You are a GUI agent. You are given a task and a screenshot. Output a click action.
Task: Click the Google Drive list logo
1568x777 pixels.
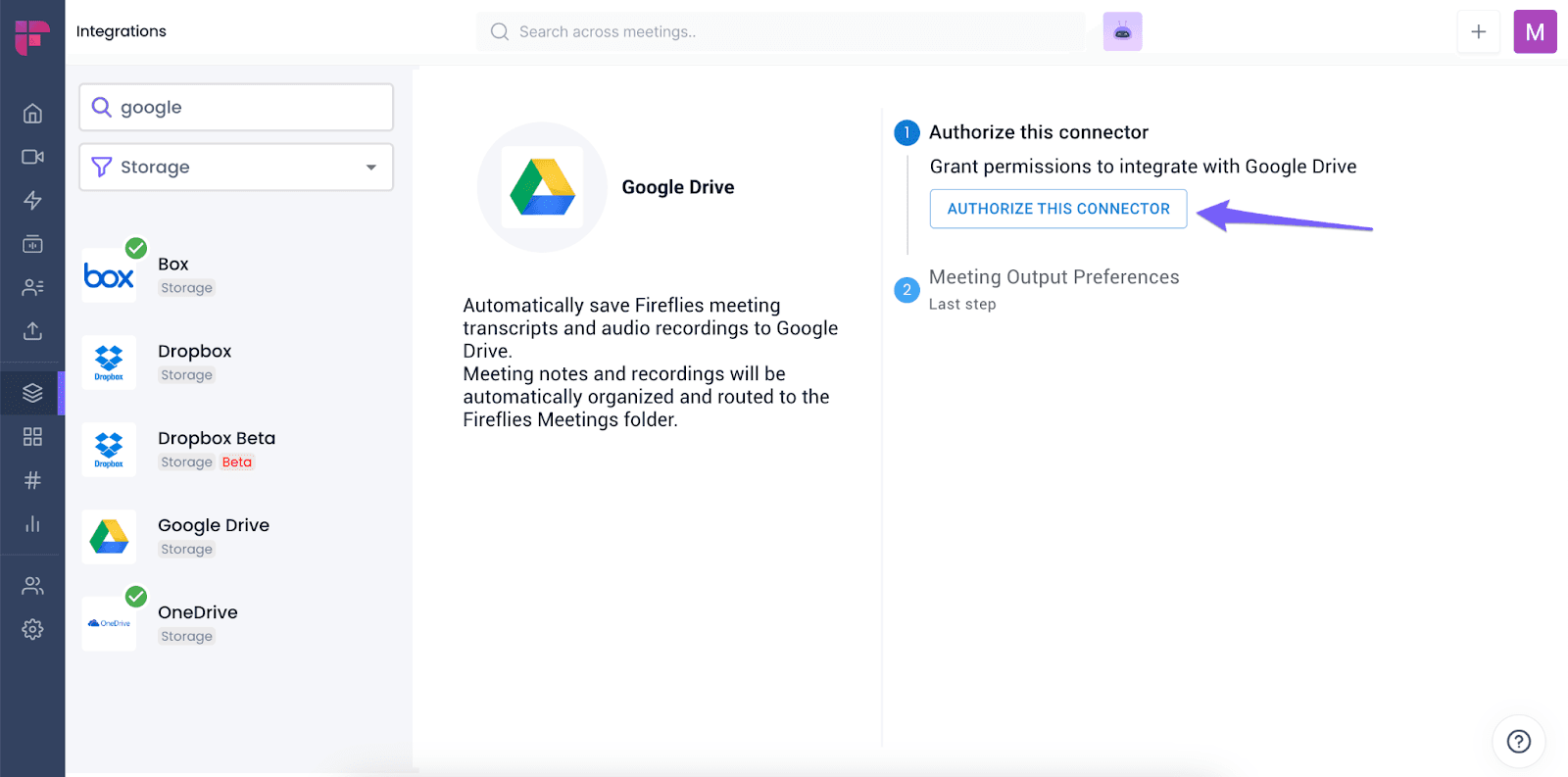click(x=109, y=537)
